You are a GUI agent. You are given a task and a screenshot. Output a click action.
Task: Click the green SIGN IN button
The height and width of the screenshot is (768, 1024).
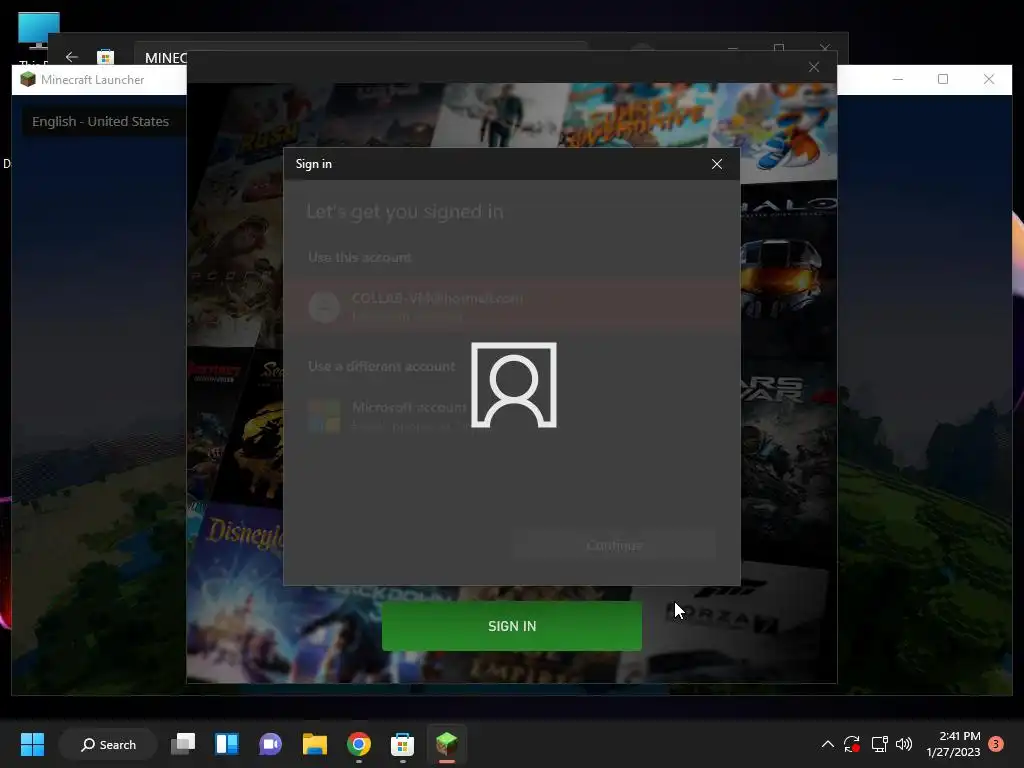pyautogui.click(x=511, y=626)
